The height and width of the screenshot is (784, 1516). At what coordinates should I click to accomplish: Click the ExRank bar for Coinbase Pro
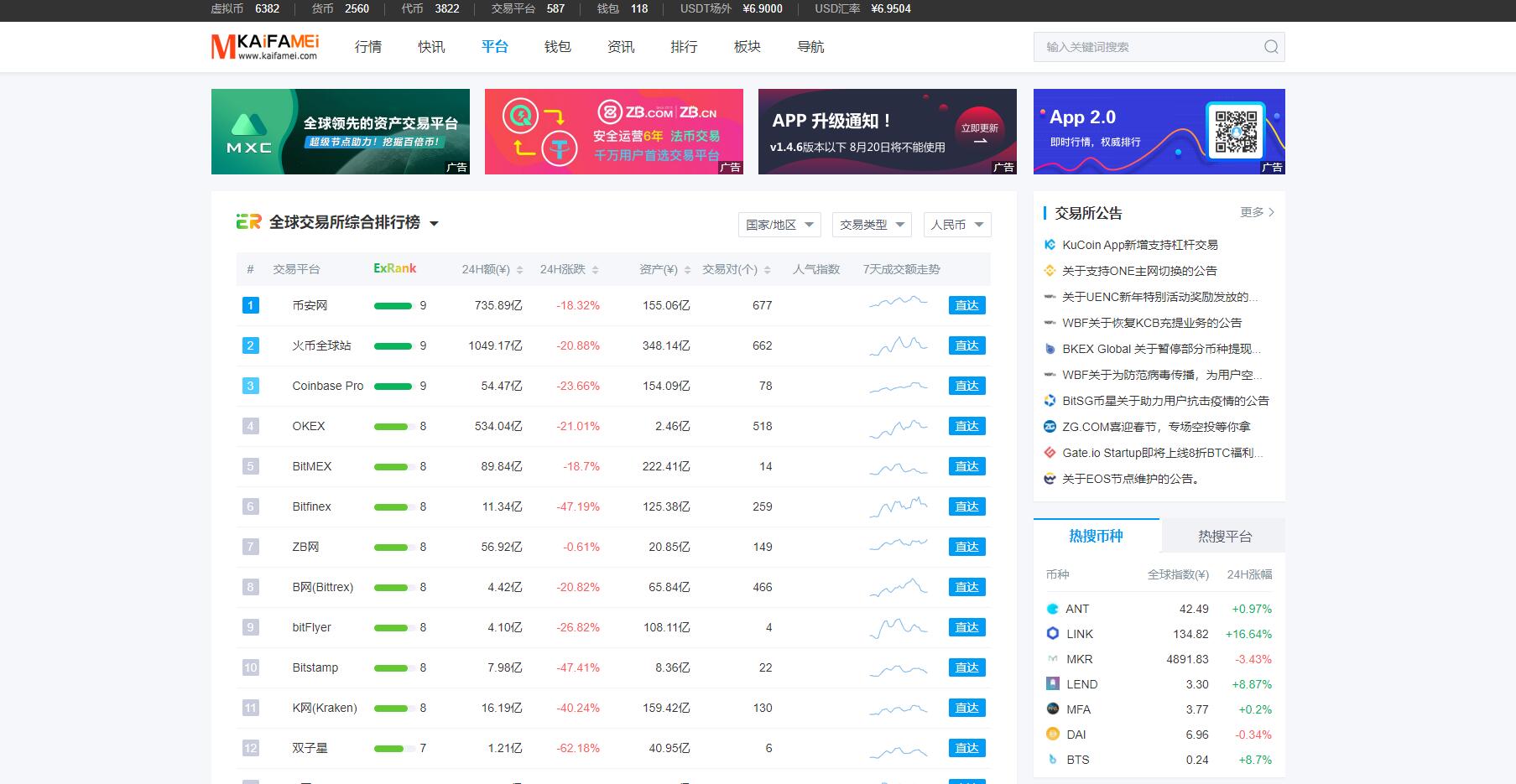(393, 387)
